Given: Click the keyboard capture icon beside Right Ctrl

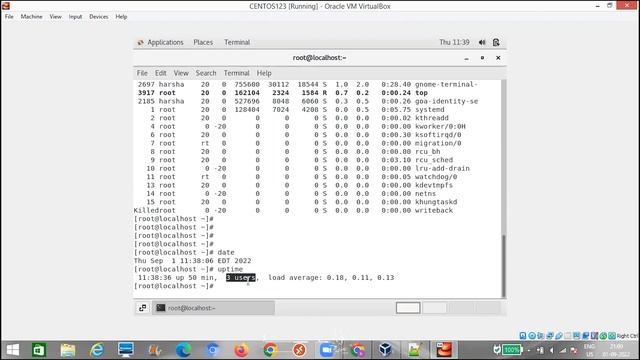Looking at the screenshot, I should pyautogui.click(x=611, y=336).
